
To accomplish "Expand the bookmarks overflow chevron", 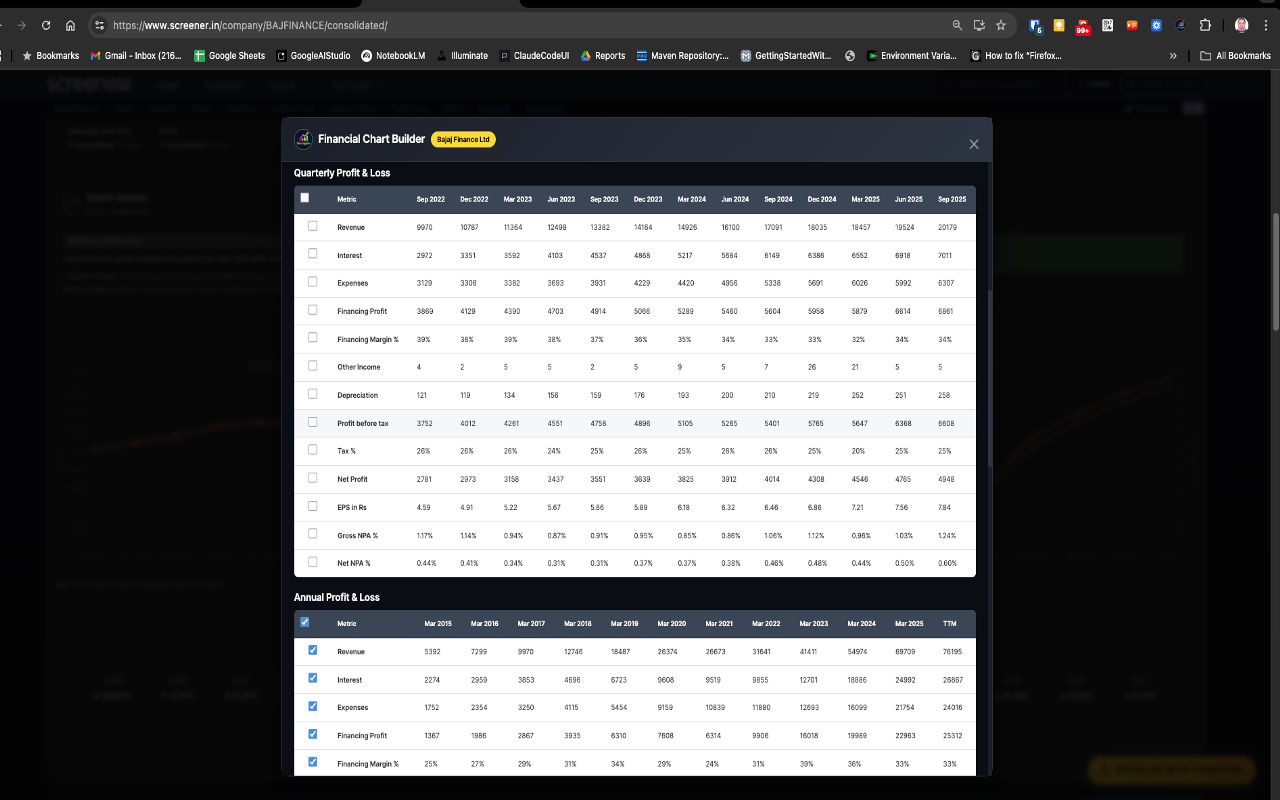I will coord(1172,56).
